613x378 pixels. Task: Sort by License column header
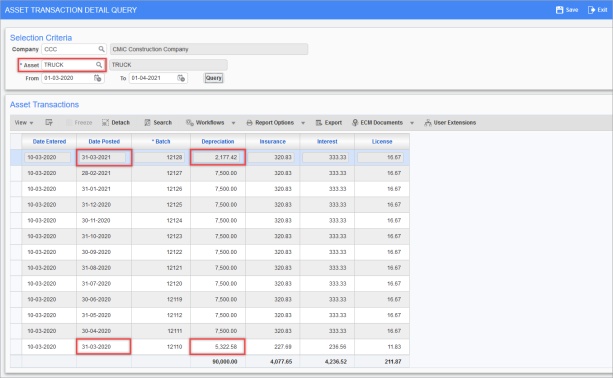pyautogui.click(x=382, y=142)
